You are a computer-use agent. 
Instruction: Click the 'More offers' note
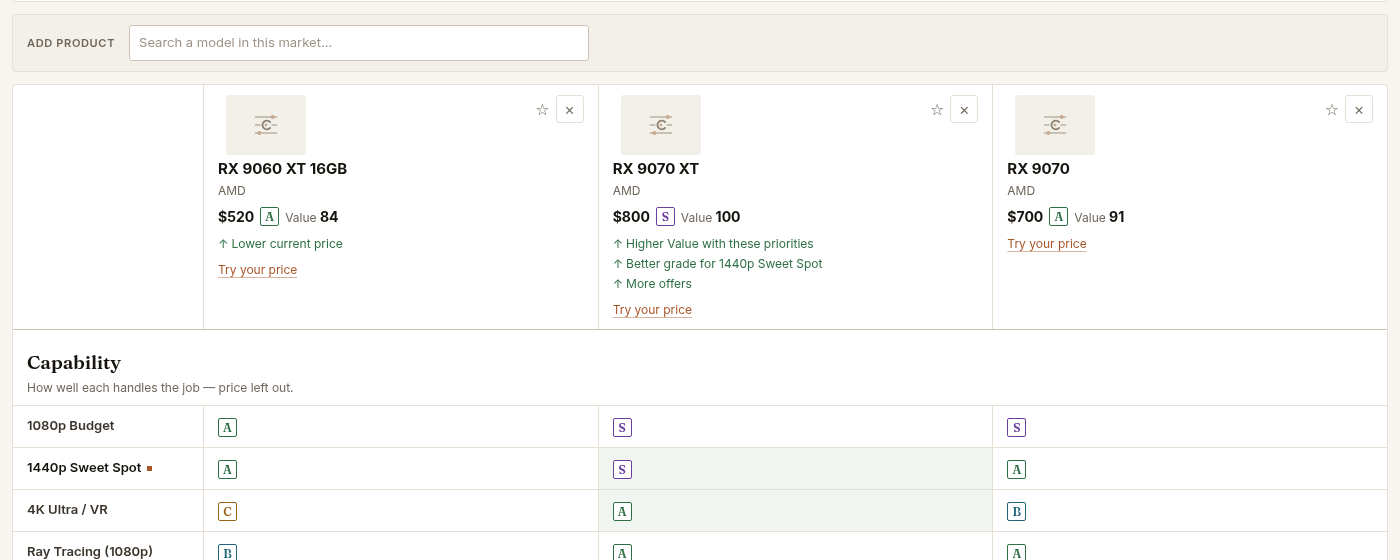(x=652, y=284)
